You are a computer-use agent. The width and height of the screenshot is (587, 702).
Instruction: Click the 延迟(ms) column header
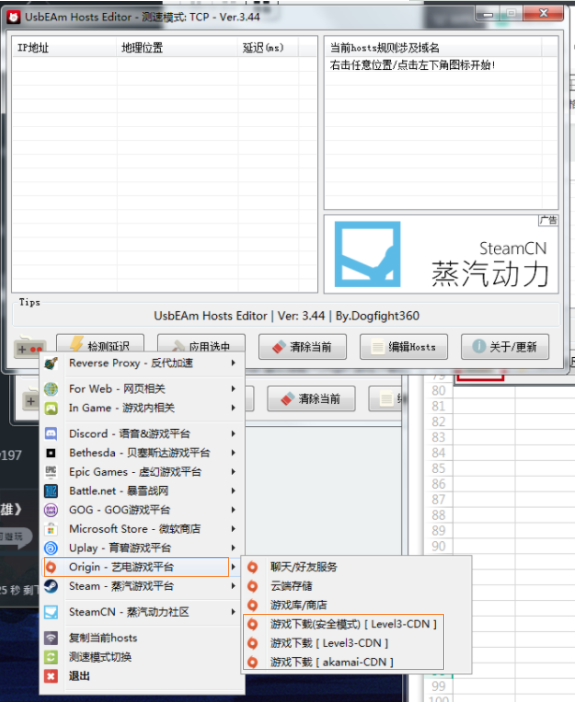click(268, 47)
